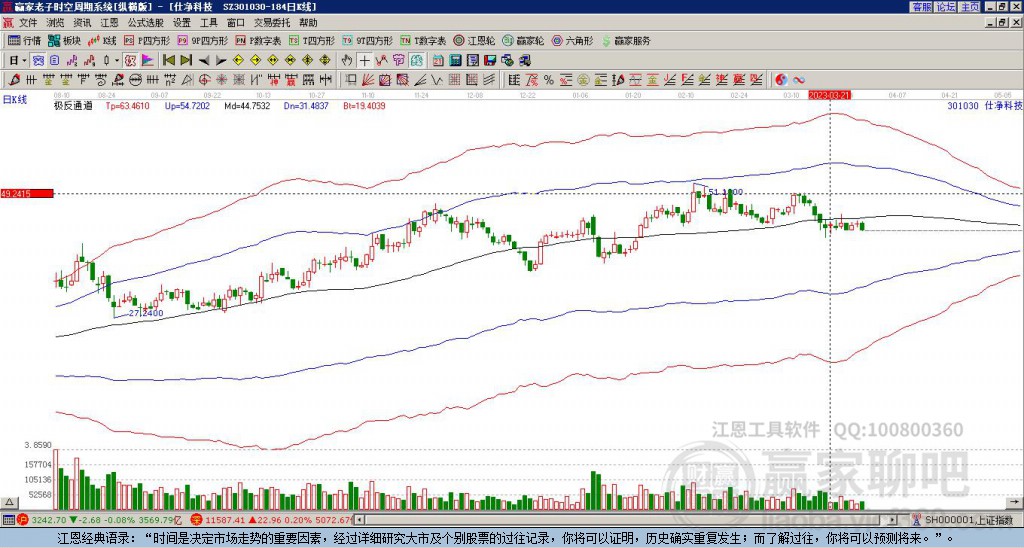
Task: Click the red pencil drawing tool
Action: click(14, 80)
